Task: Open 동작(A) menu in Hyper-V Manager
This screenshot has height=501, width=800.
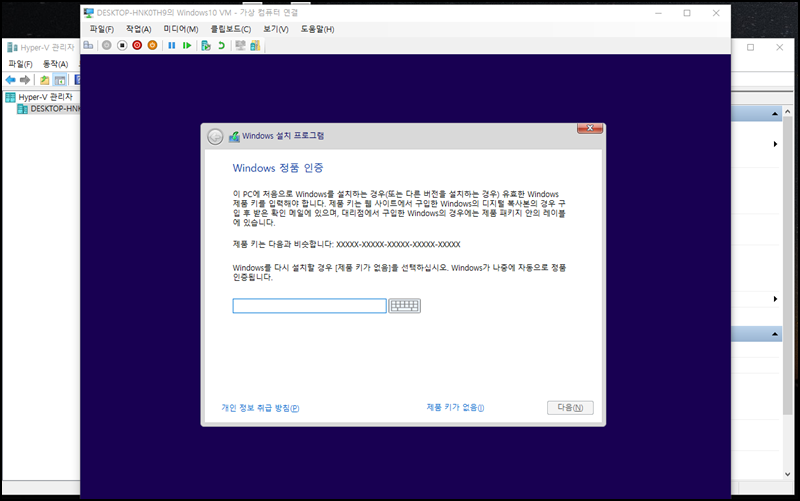Action: [x=55, y=64]
